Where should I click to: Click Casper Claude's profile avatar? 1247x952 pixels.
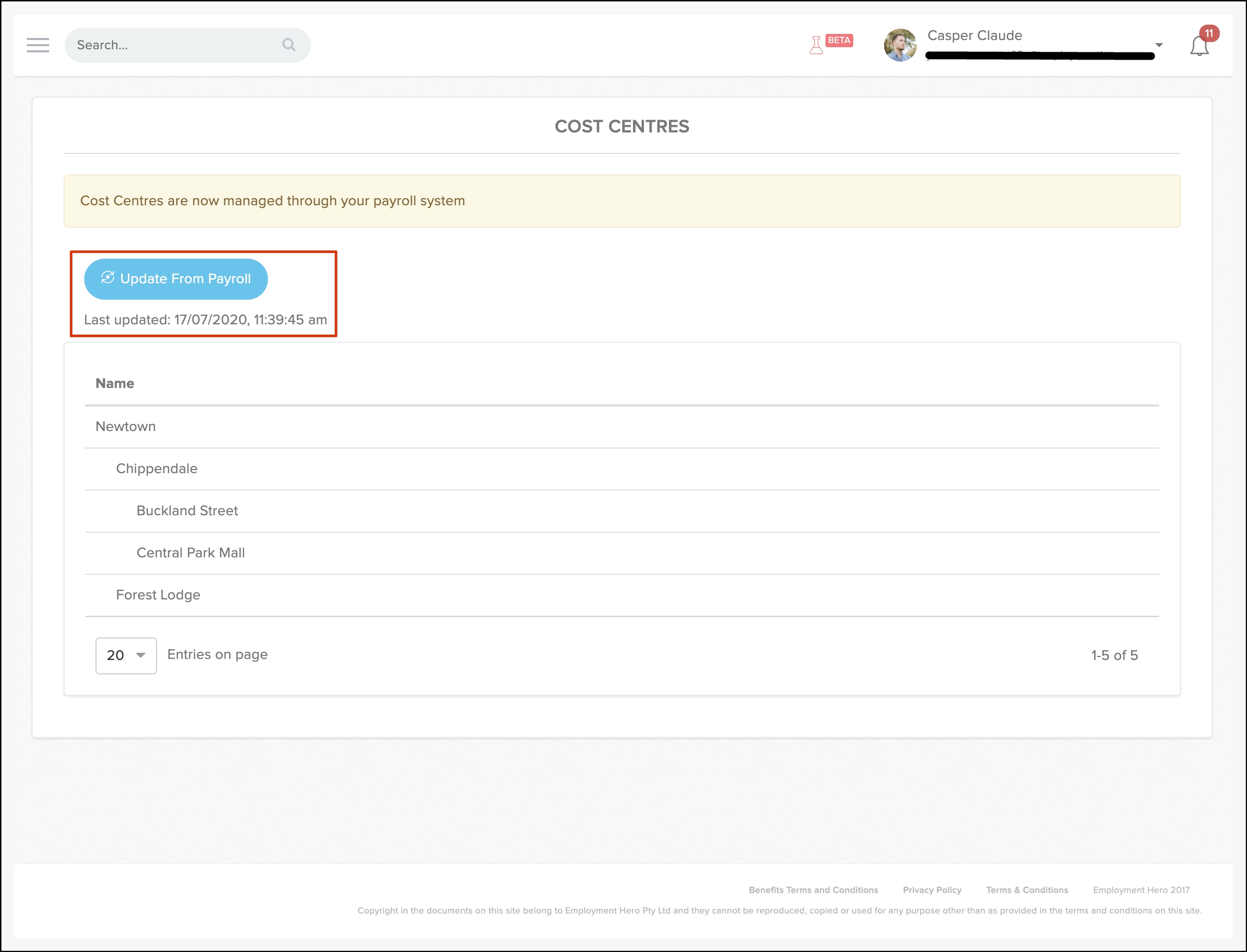pyautogui.click(x=899, y=45)
